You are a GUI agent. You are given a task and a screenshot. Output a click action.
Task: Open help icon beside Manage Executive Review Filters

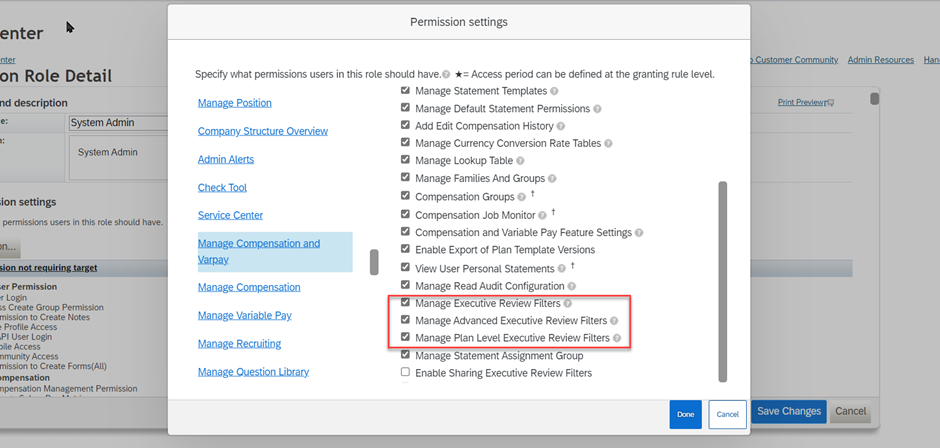pos(568,303)
